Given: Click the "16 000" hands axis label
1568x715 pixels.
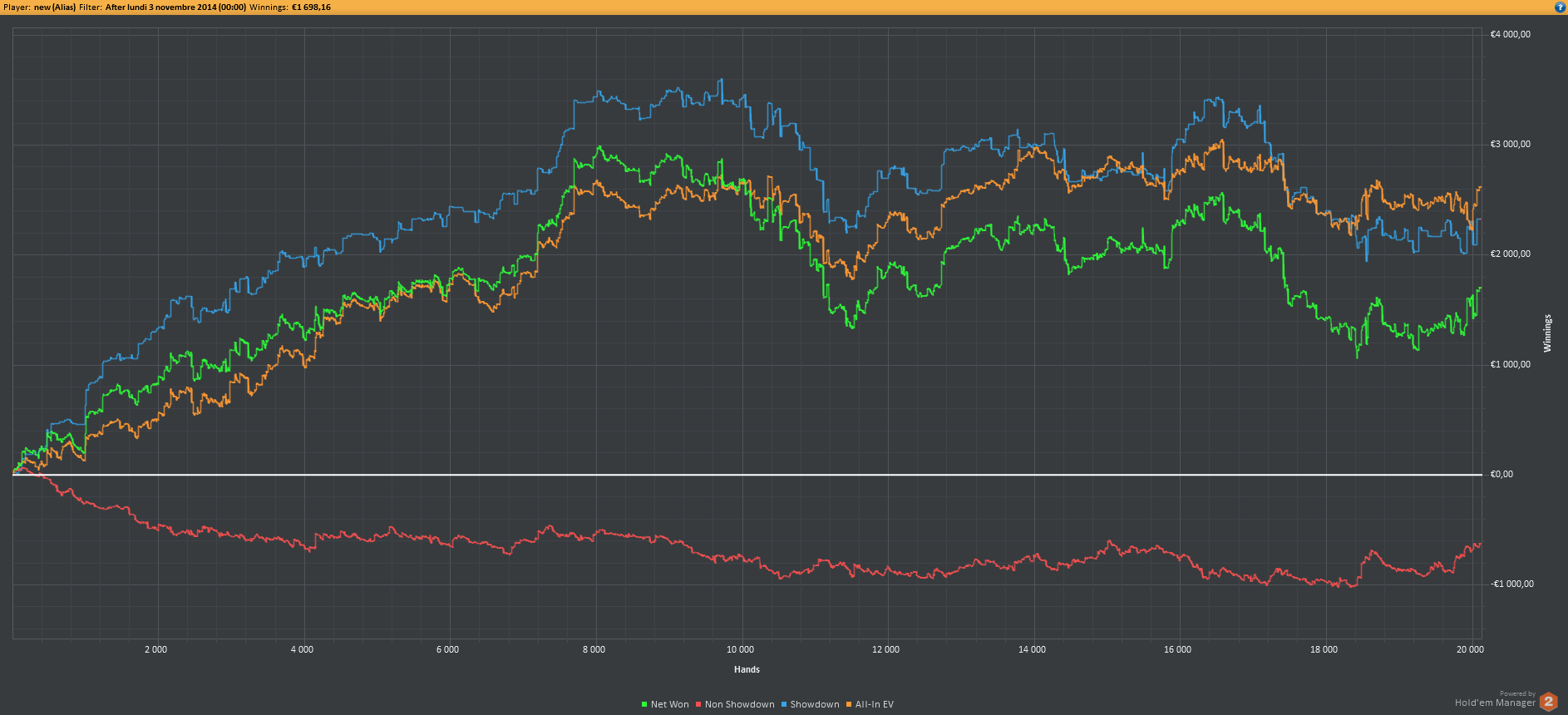Looking at the screenshot, I should click(1177, 650).
